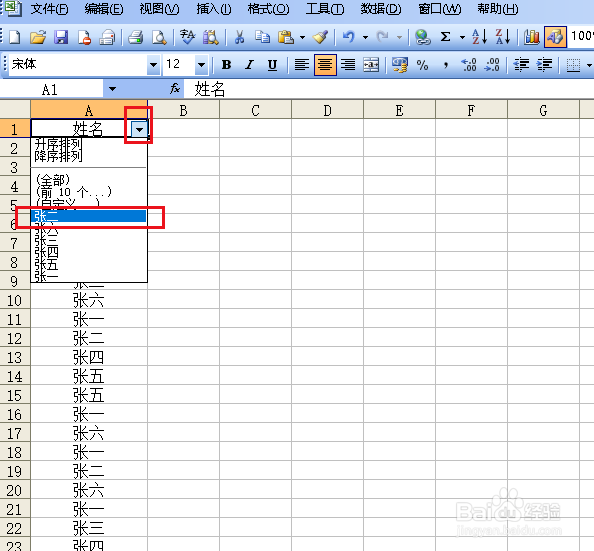The width and height of the screenshot is (594, 551).
Task: Open the 数据(D) menu
Action: pos(381,9)
